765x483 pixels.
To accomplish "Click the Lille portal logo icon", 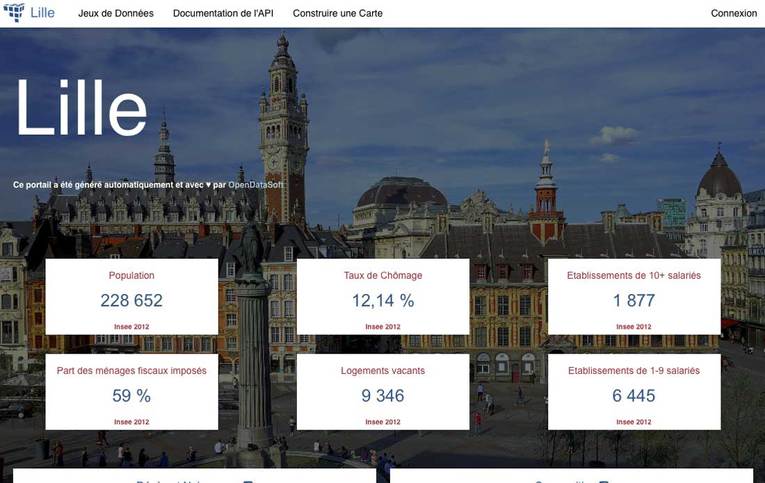I will click(14, 13).
